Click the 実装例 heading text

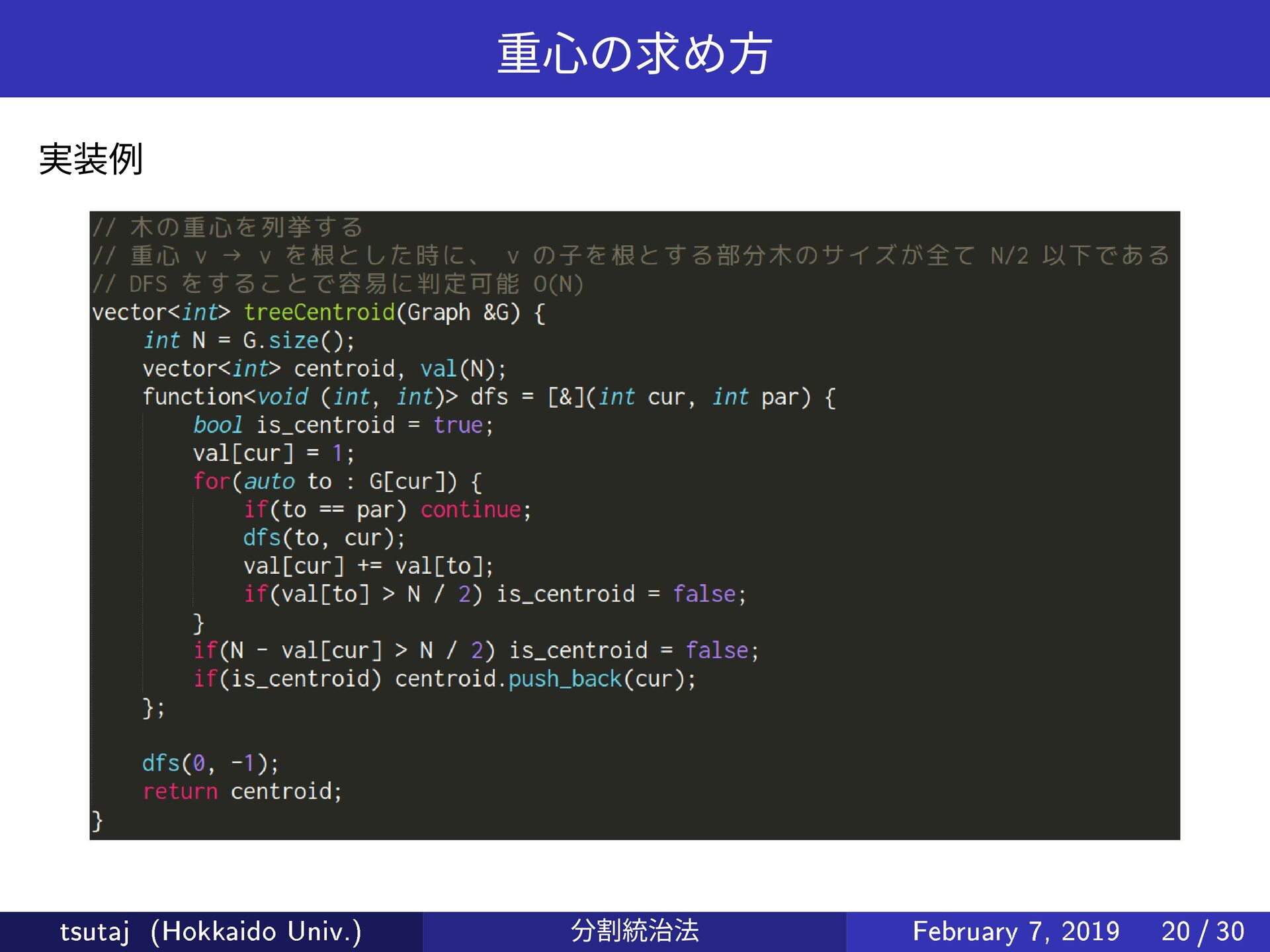click(x=91, y=159)
